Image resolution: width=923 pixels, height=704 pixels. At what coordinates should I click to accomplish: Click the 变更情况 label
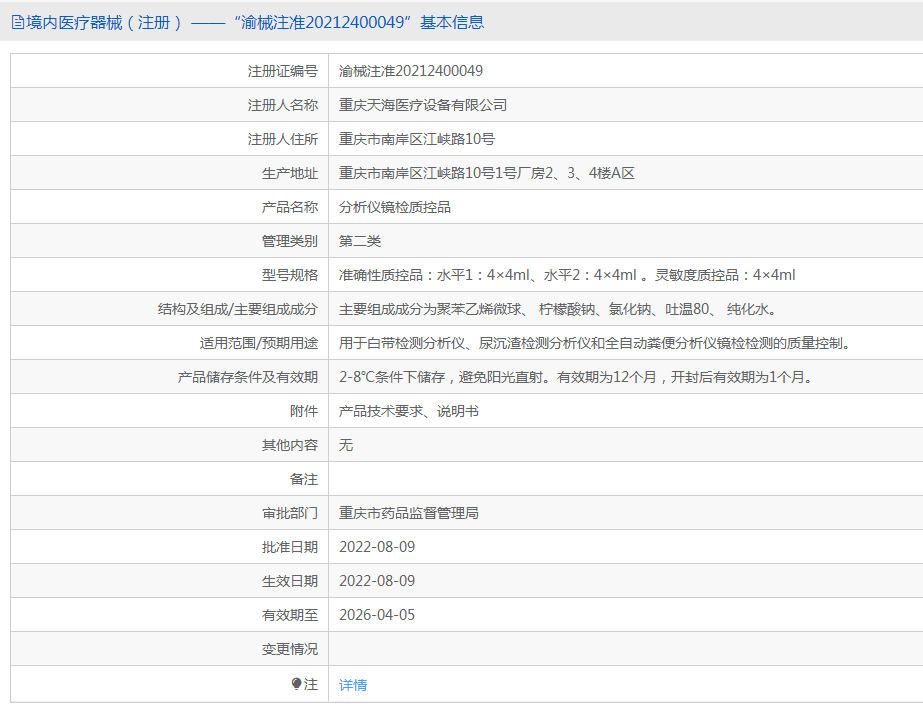pos(290,649)
